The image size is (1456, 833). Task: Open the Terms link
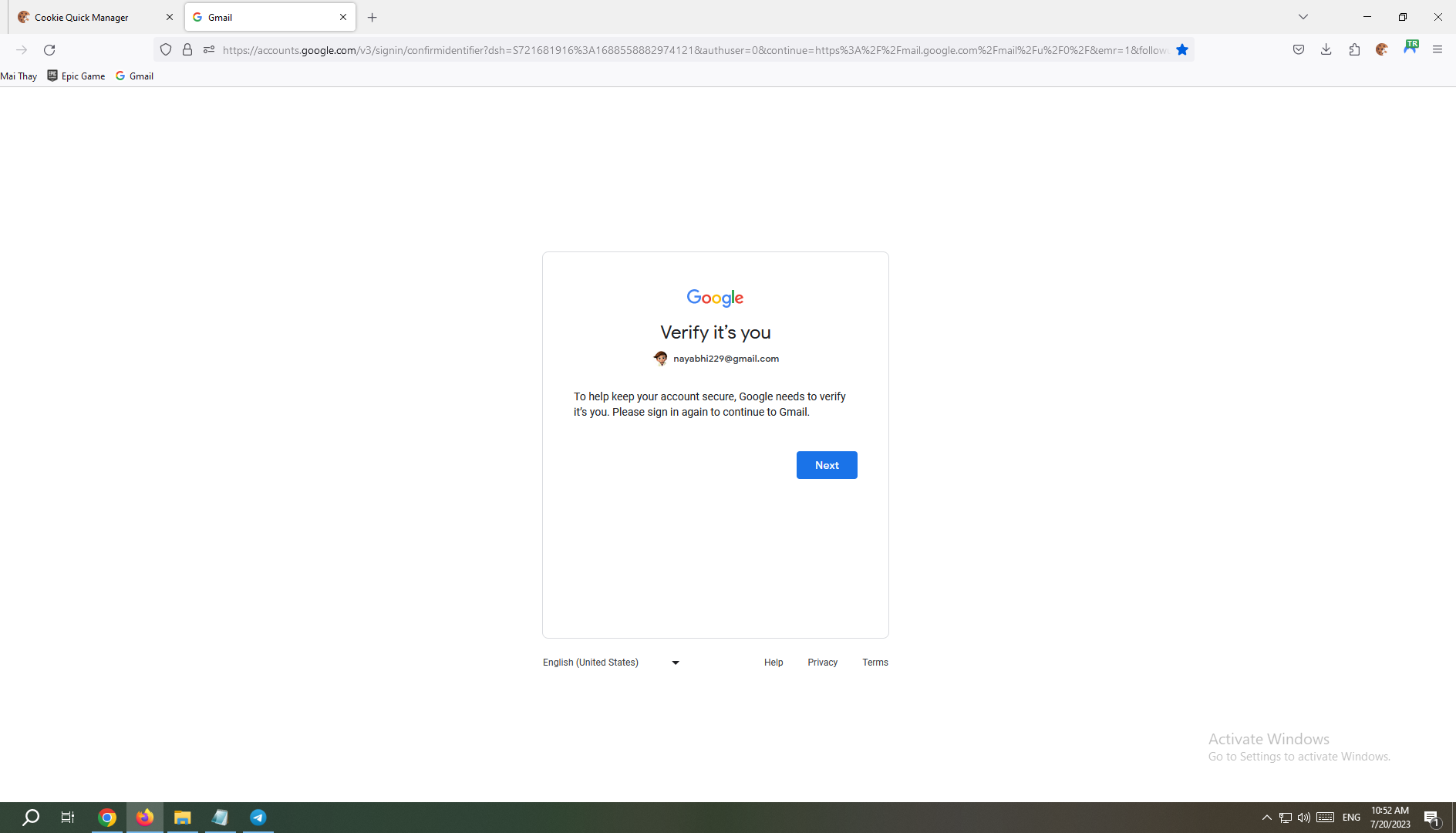coord(875,663)
